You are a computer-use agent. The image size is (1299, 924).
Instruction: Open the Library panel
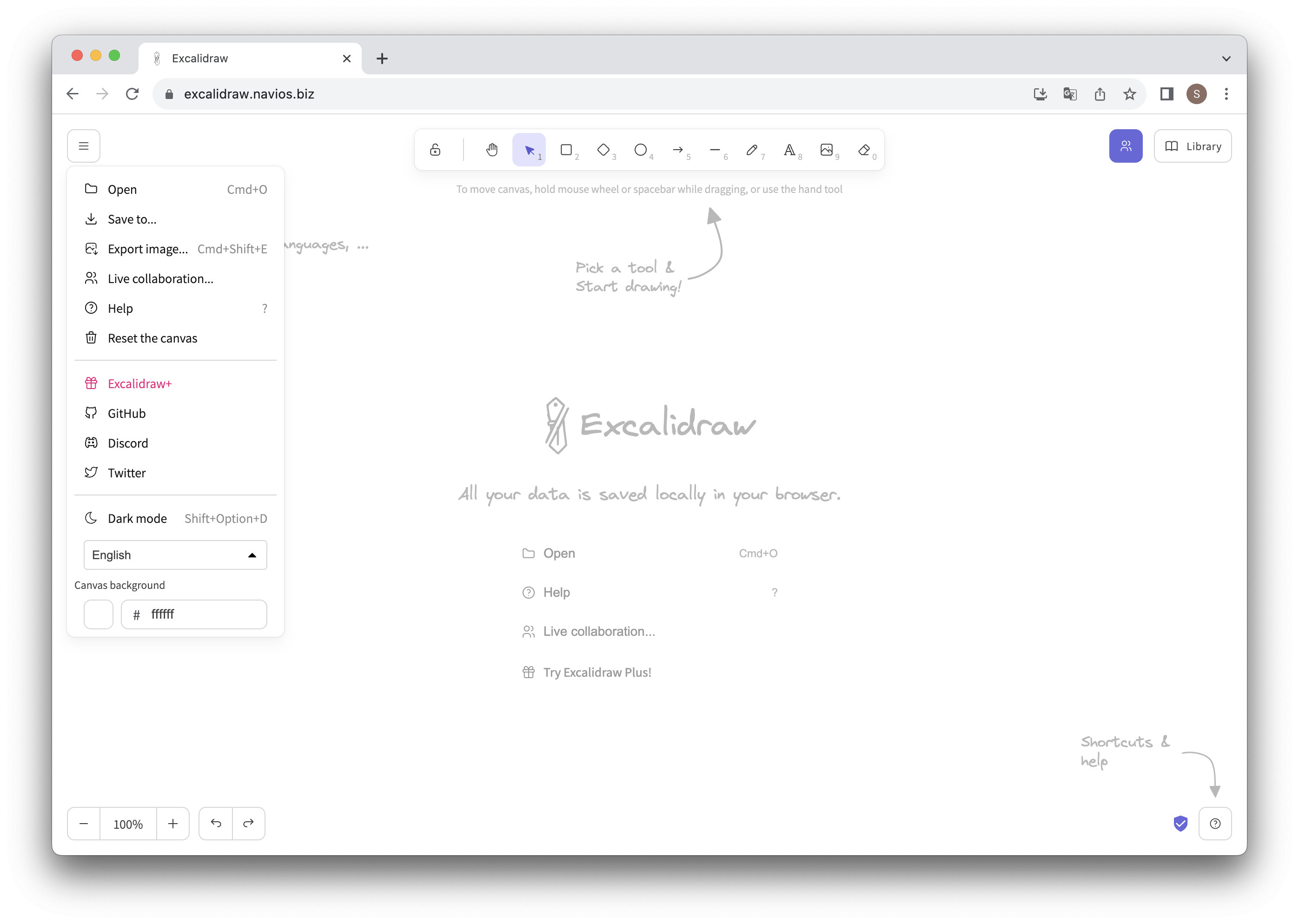tap(1193, 146)
